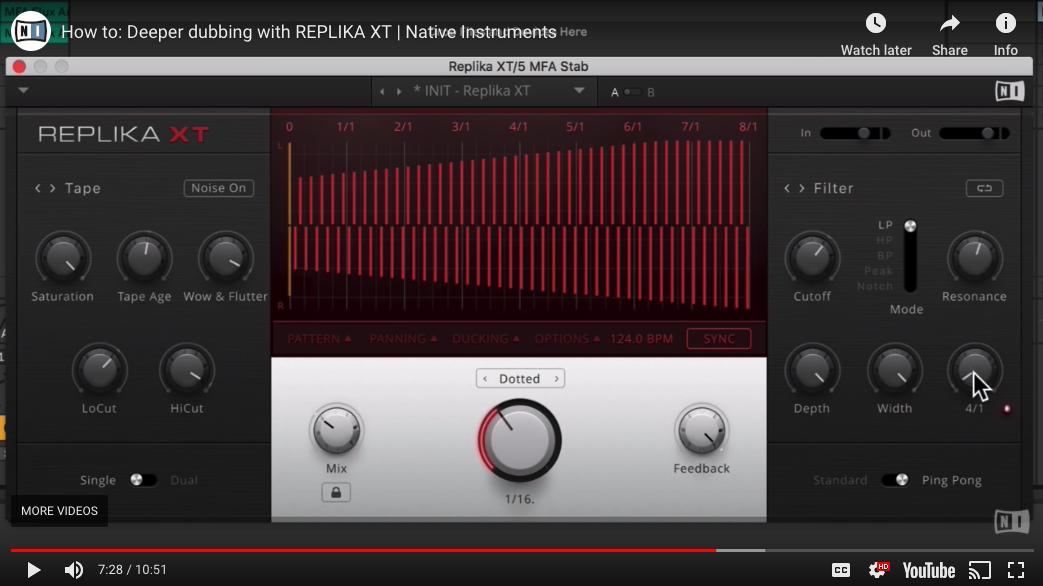The height and width of the screenshot is (586, 1043).
Task: Click the HiCut knob
Action: [x=187, y=370]
